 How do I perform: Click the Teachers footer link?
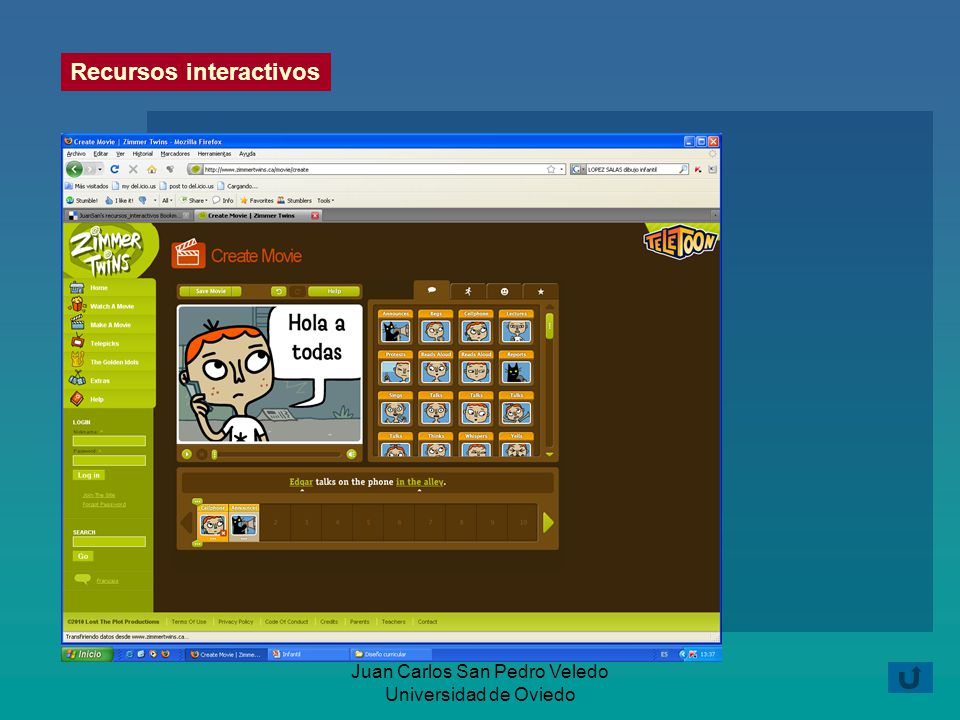393,621
